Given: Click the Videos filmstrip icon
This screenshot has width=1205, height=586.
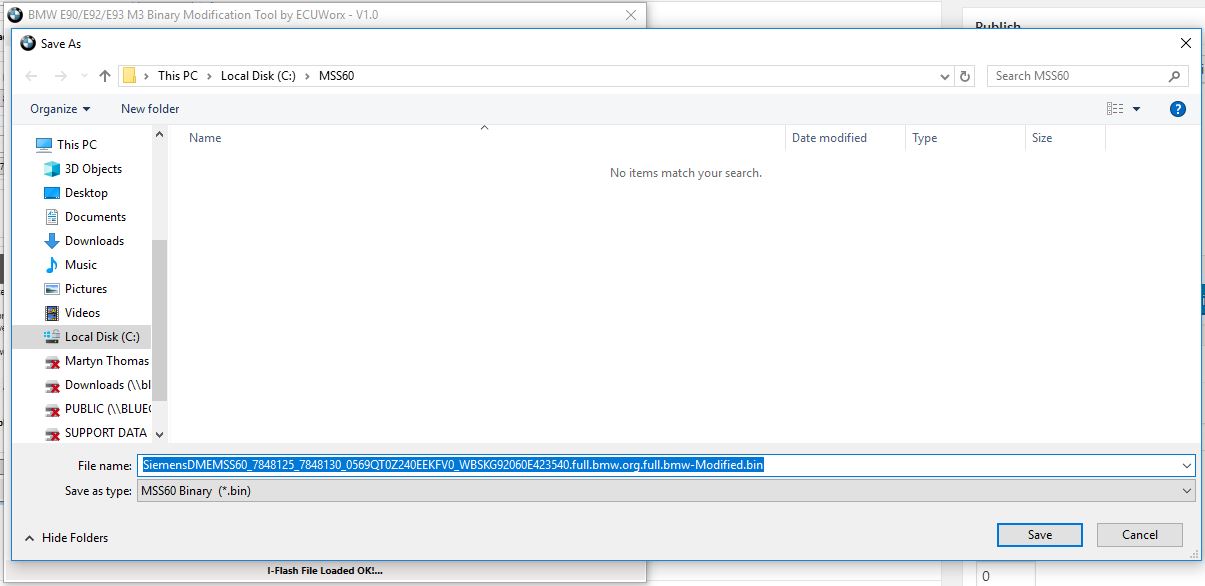Looking at the screenshot, I should 53,313.
